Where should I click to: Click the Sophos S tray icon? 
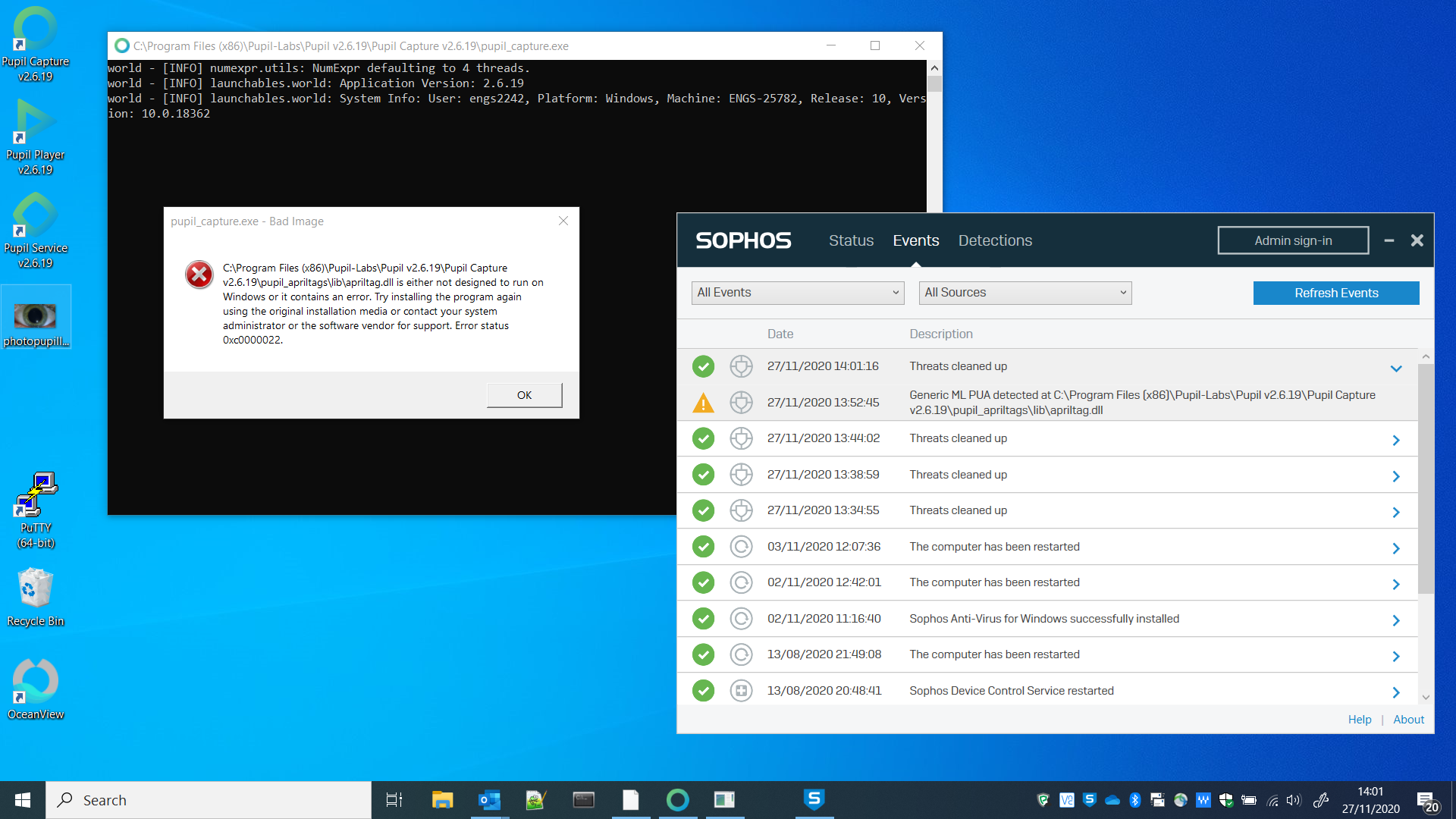[x=1090, y=799]
